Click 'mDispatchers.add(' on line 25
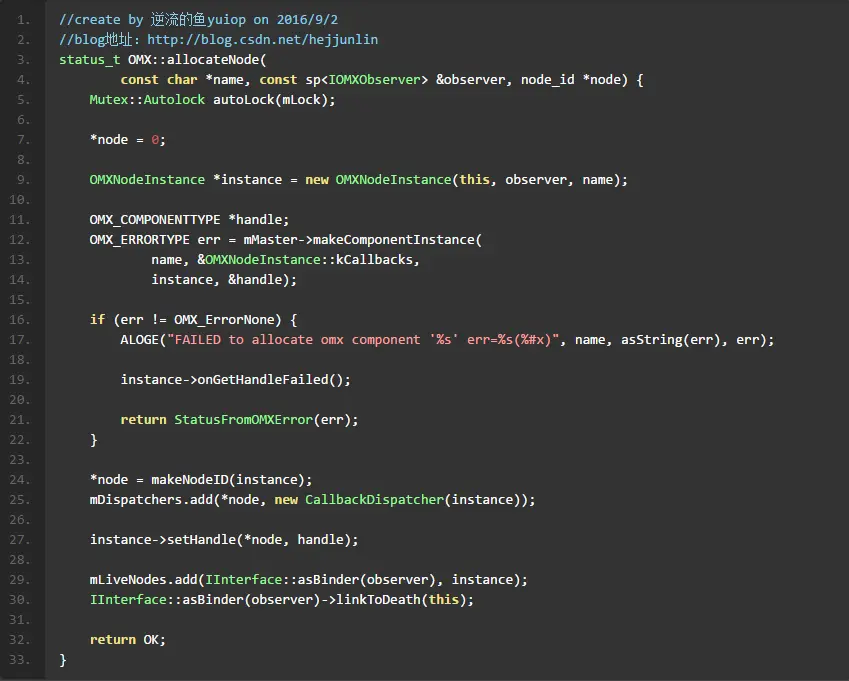The width and height of the screenshot is (849, 681). pyautogui.click(x=155, y=500)
